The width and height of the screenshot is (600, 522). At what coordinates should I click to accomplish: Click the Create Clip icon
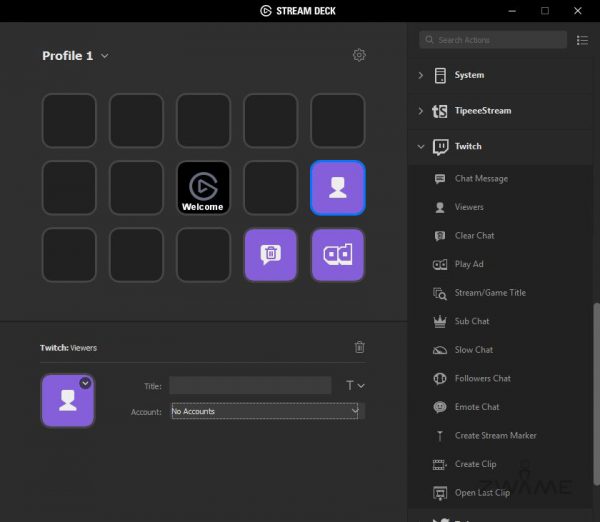440,465
